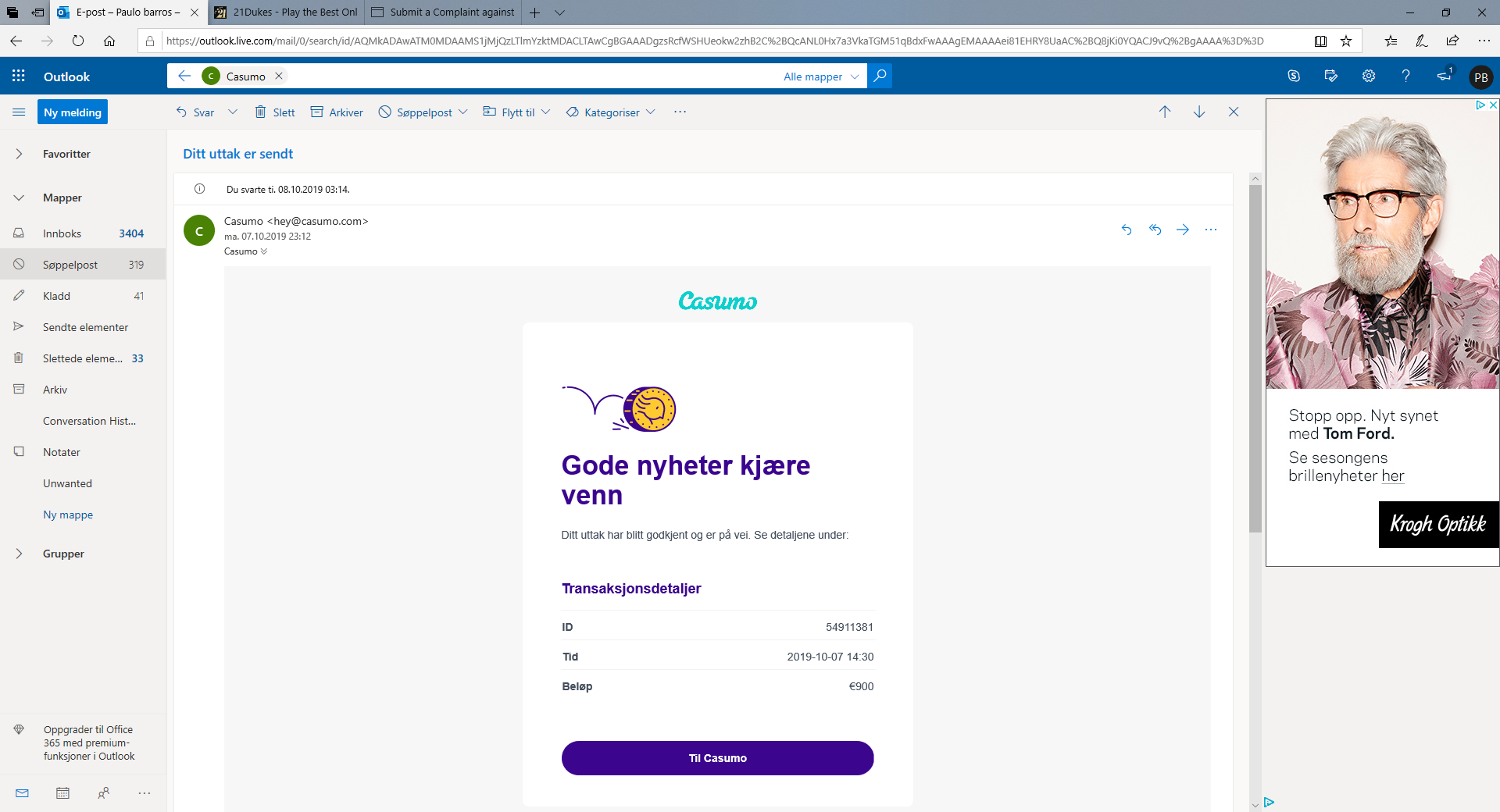This screenshot has width=1500, height=812.
Task: Open a new browser tab
Action: (535, 12)
